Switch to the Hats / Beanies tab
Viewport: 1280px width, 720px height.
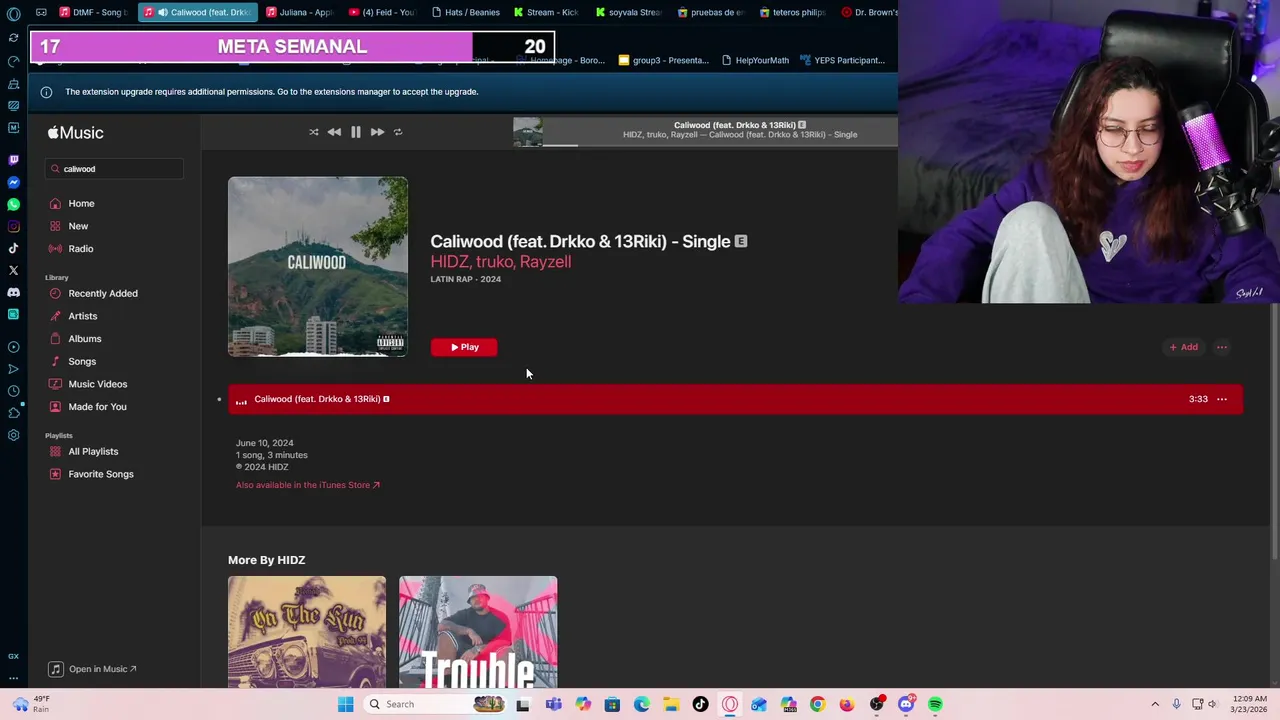coord(465,12)
